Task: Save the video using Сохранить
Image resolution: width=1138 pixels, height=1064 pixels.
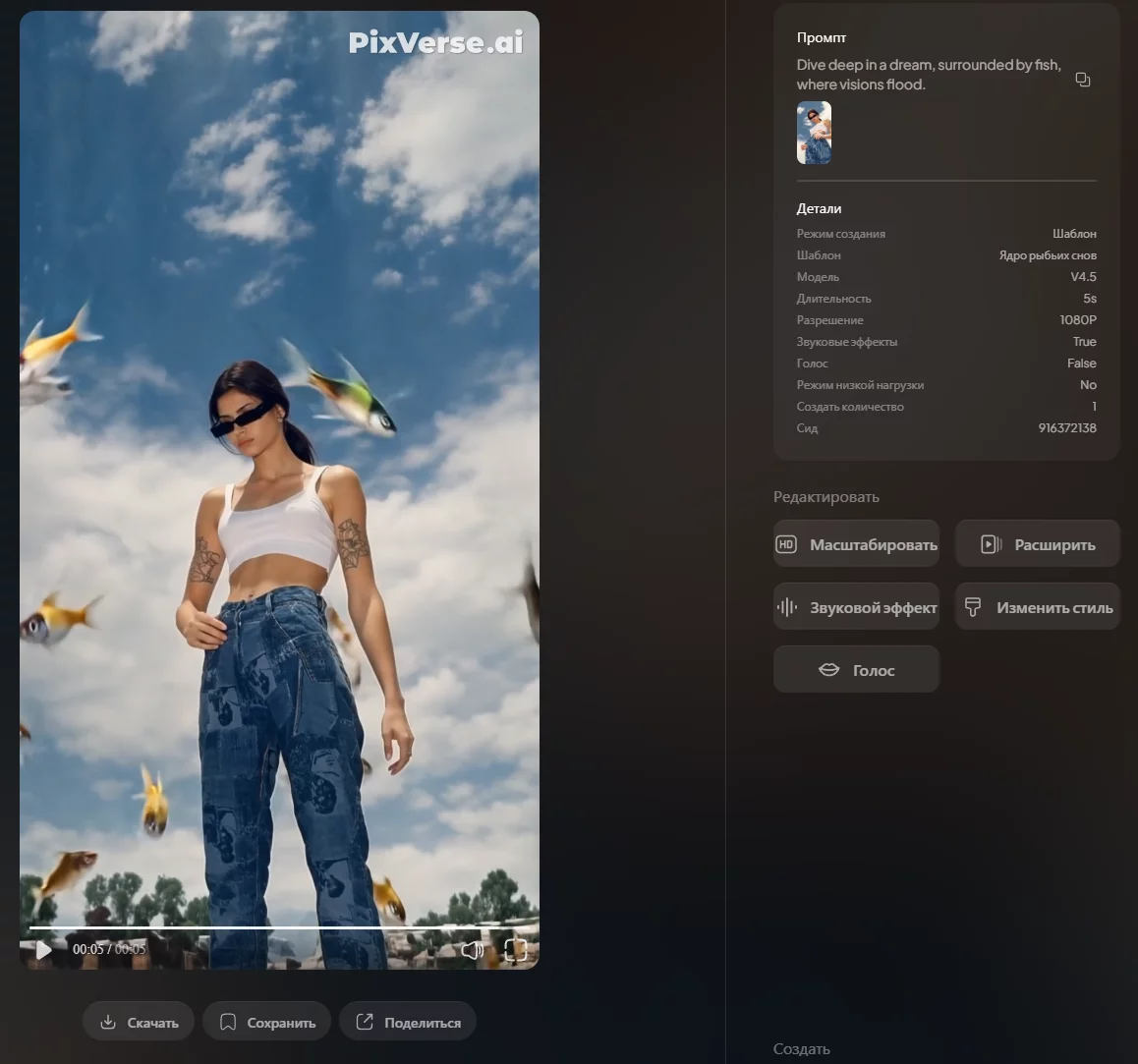Action: 266,1022
